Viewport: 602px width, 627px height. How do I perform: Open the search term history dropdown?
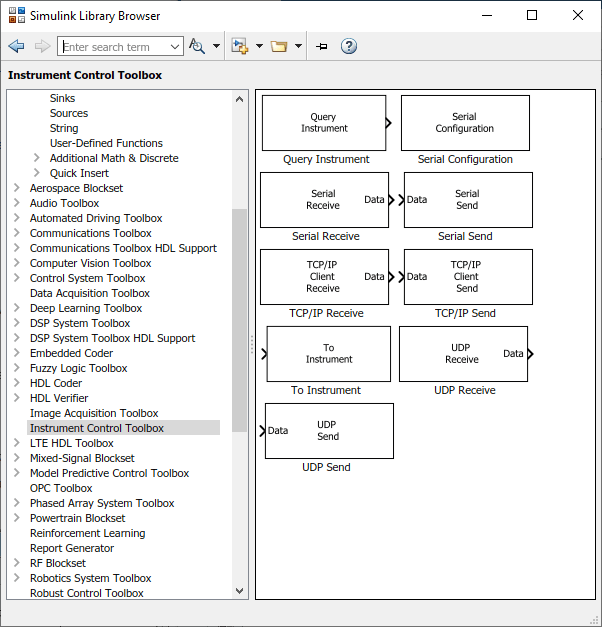tap(175, 47)
